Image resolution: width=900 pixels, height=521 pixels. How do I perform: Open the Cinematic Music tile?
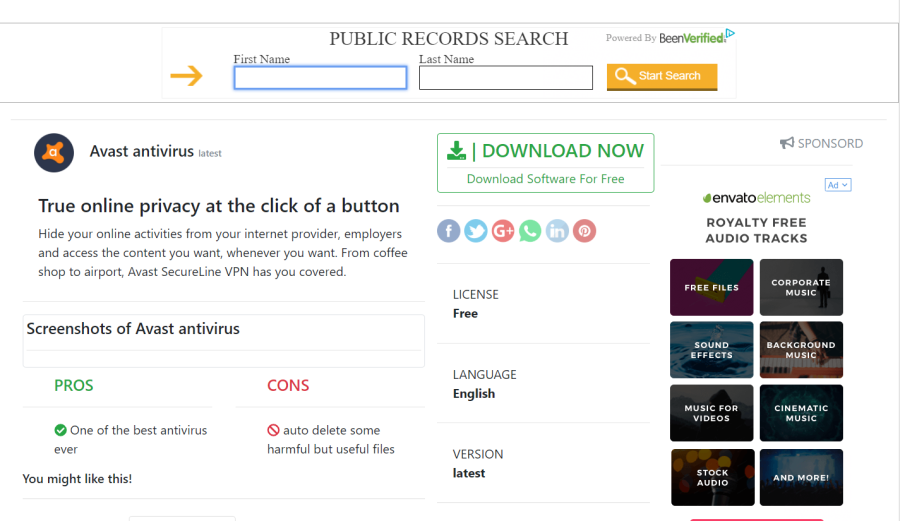pyautogui.click(x=801, y=413)
